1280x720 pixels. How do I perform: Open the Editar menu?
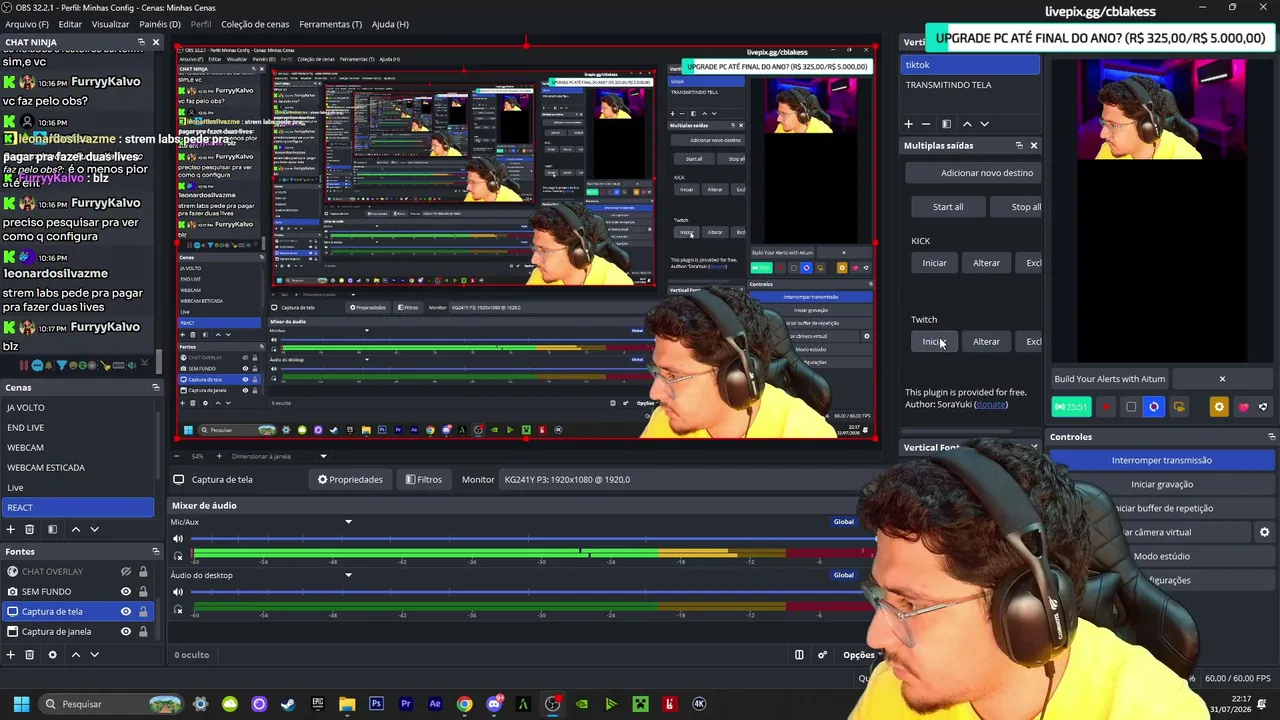70,24
